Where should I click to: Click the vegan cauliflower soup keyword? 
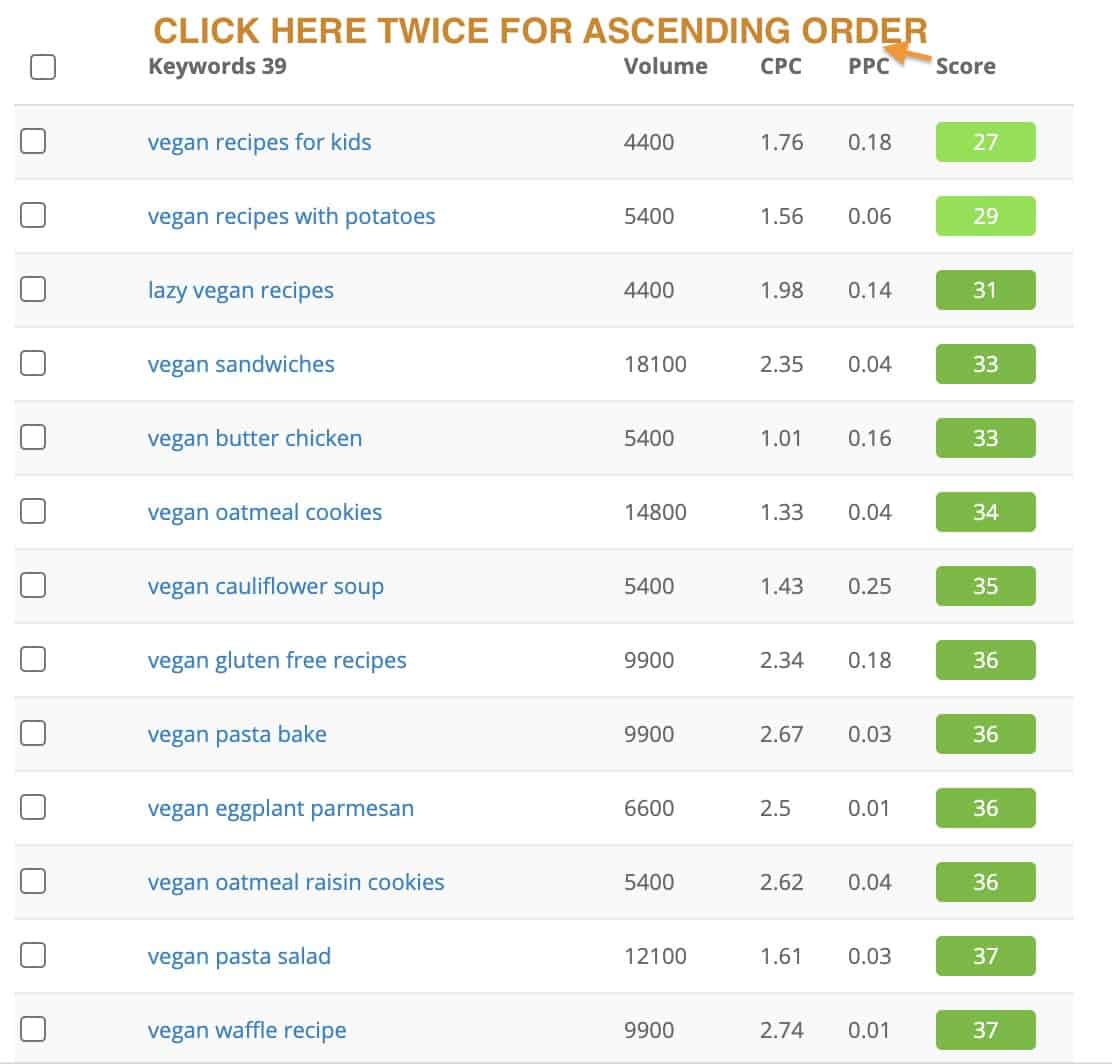point(266,587)
